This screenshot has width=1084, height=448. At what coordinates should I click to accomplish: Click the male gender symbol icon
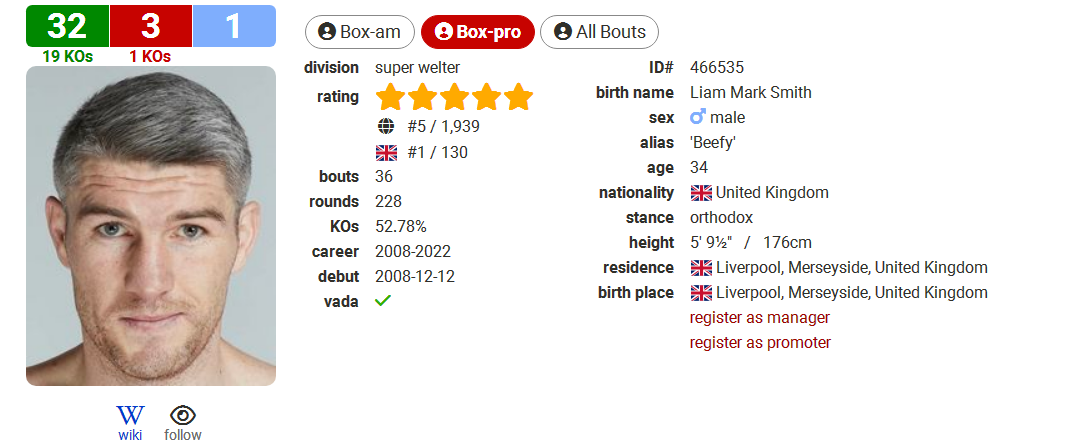pyautogui.click(x=698, y=118)
